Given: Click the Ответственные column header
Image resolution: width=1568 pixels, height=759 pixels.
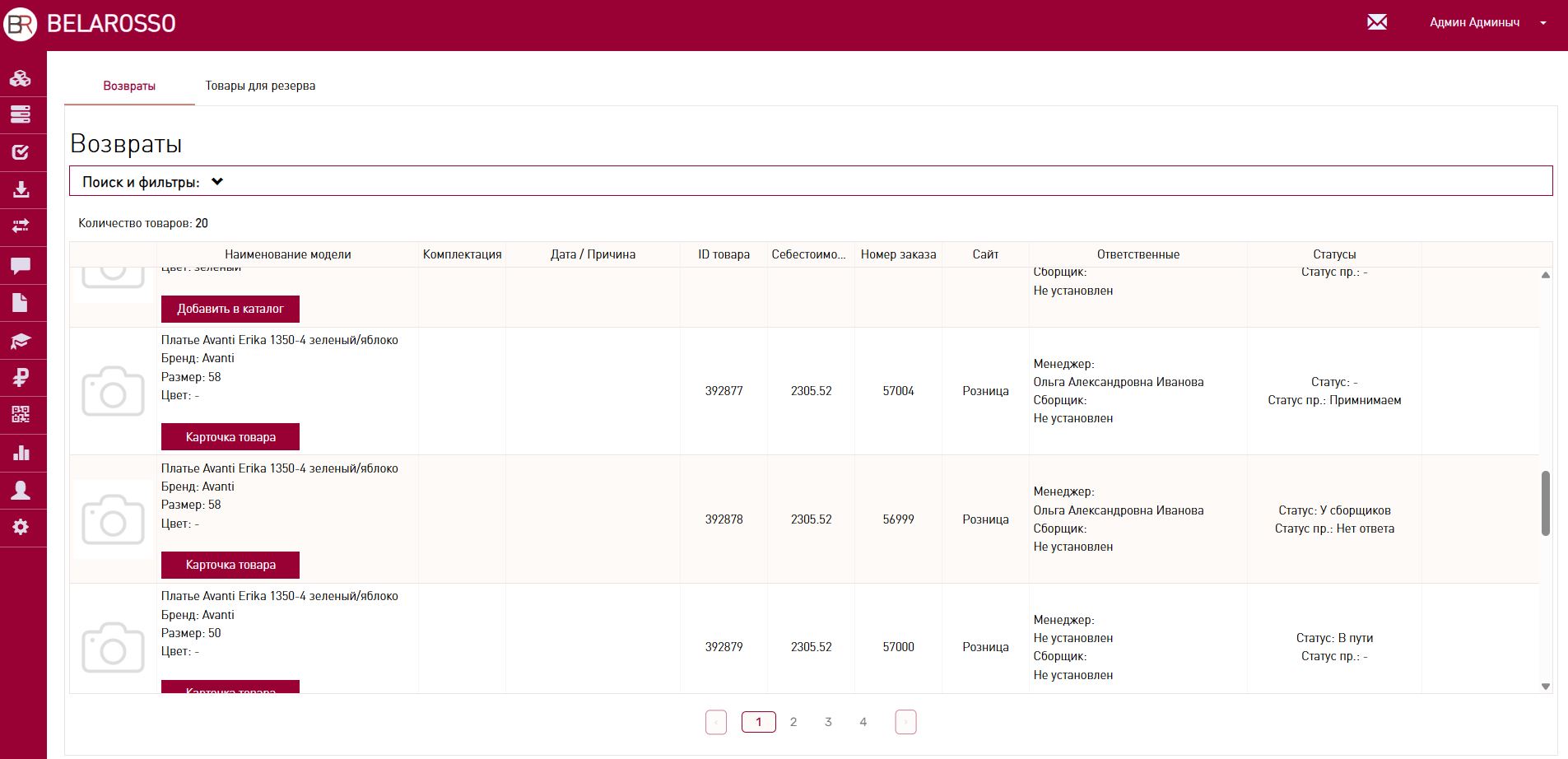Looking at the screenshot, I should [x=1138, y=254].
